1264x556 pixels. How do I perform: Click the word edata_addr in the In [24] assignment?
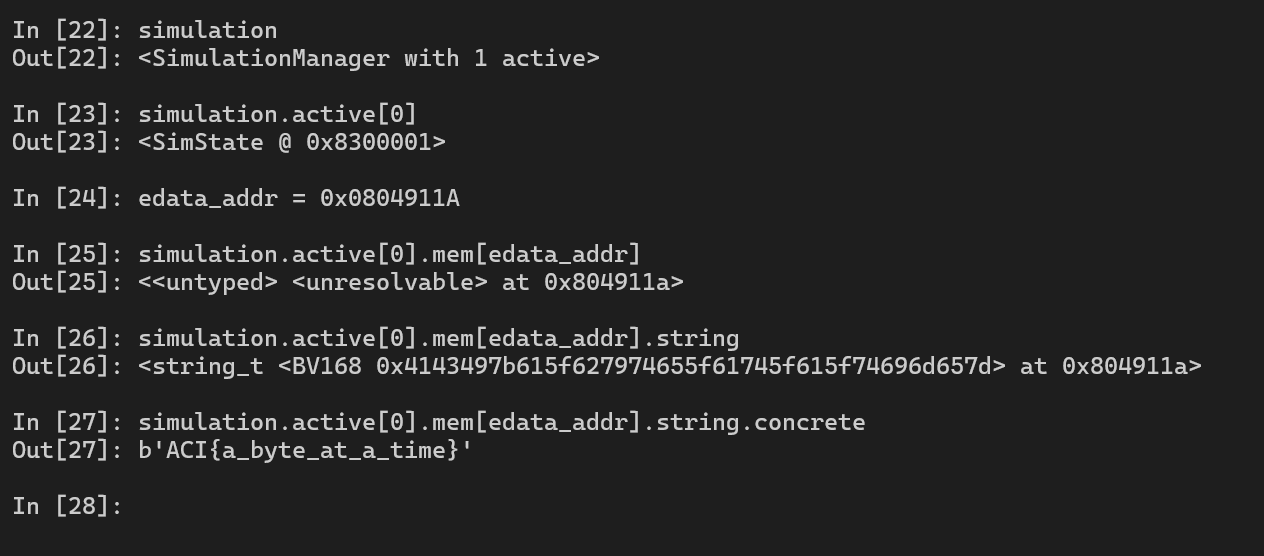[208, 198]
